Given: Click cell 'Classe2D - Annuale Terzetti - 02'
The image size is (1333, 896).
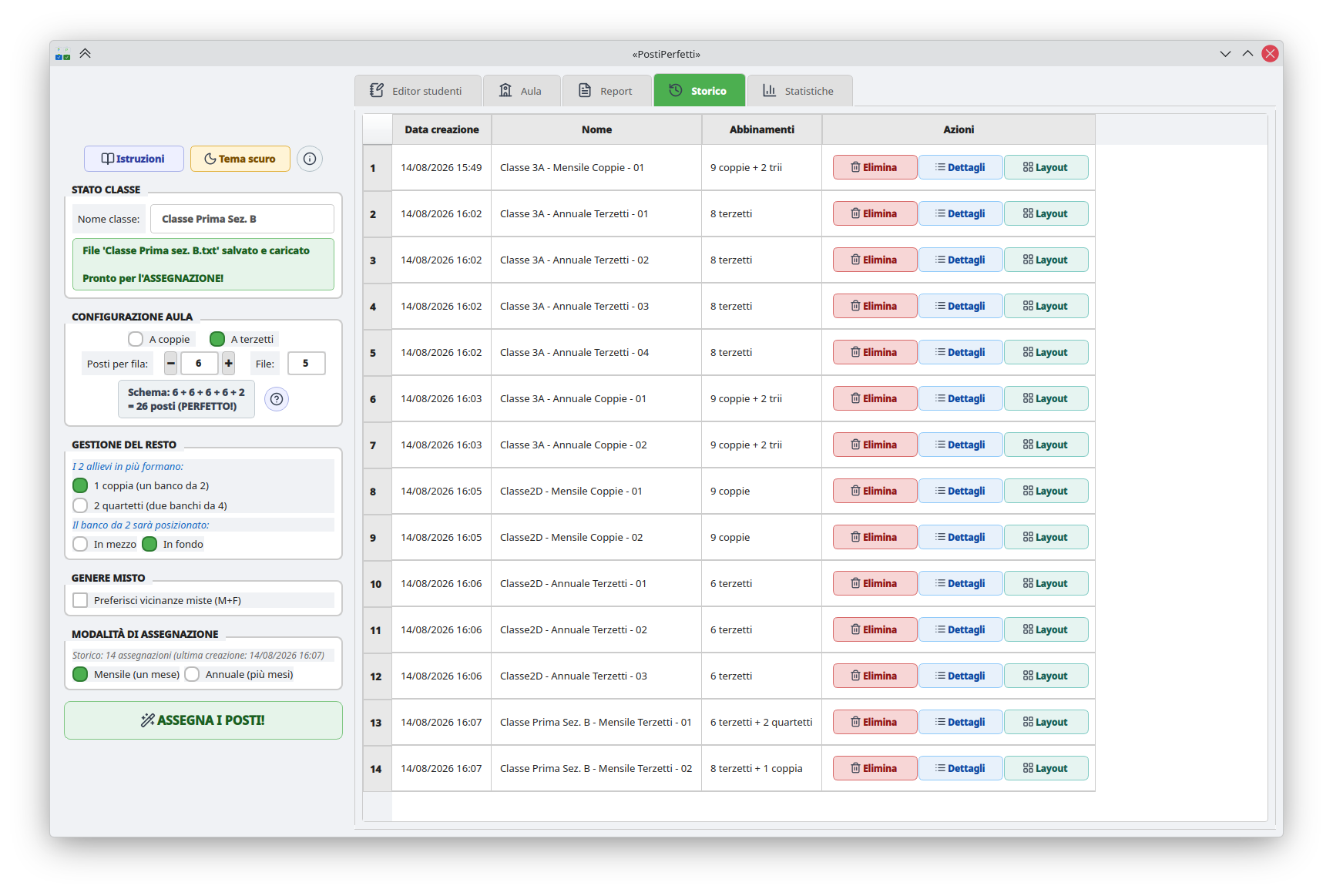Looking at the screenshot, I should click(x=596, y=629).
